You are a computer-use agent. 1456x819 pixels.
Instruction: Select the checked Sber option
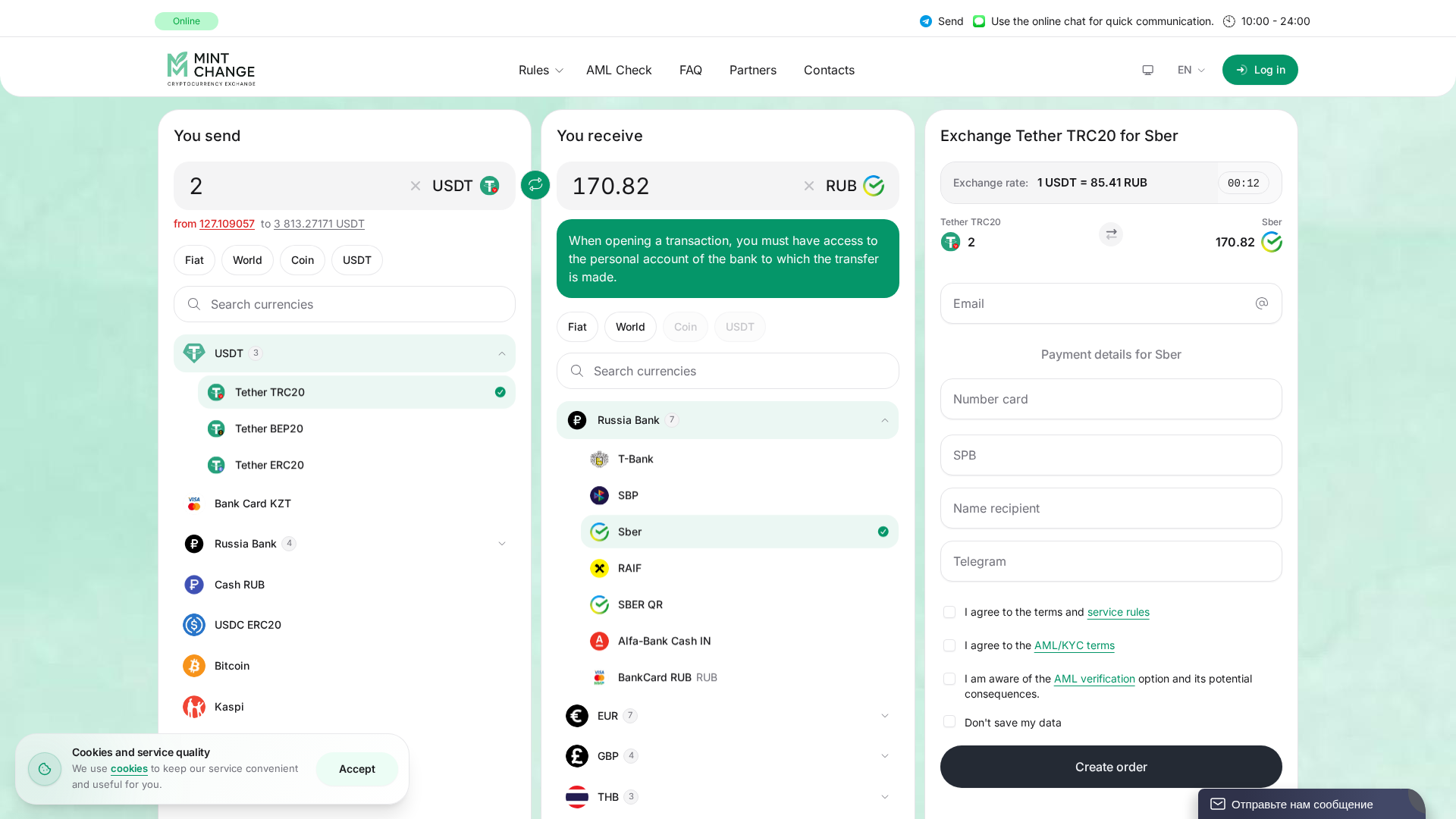coord(739,532)
